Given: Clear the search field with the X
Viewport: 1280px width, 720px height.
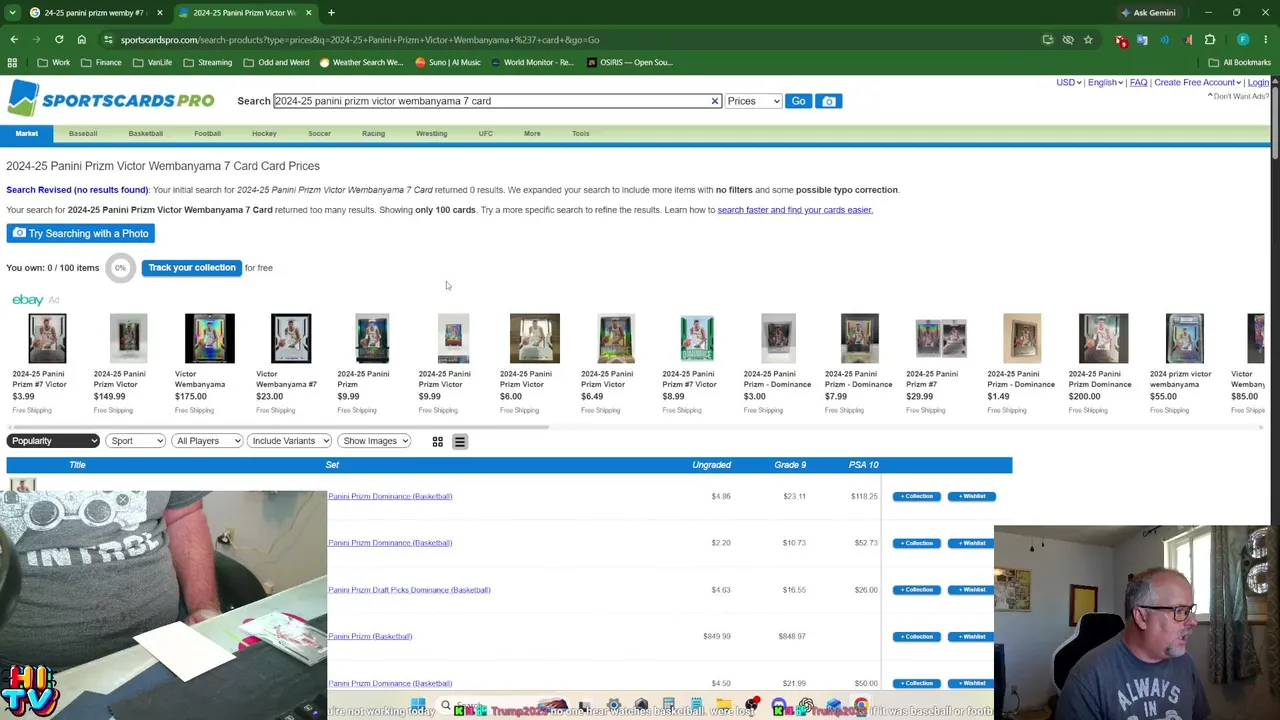Looking at the screenshot, I should [x=715, y=101].
